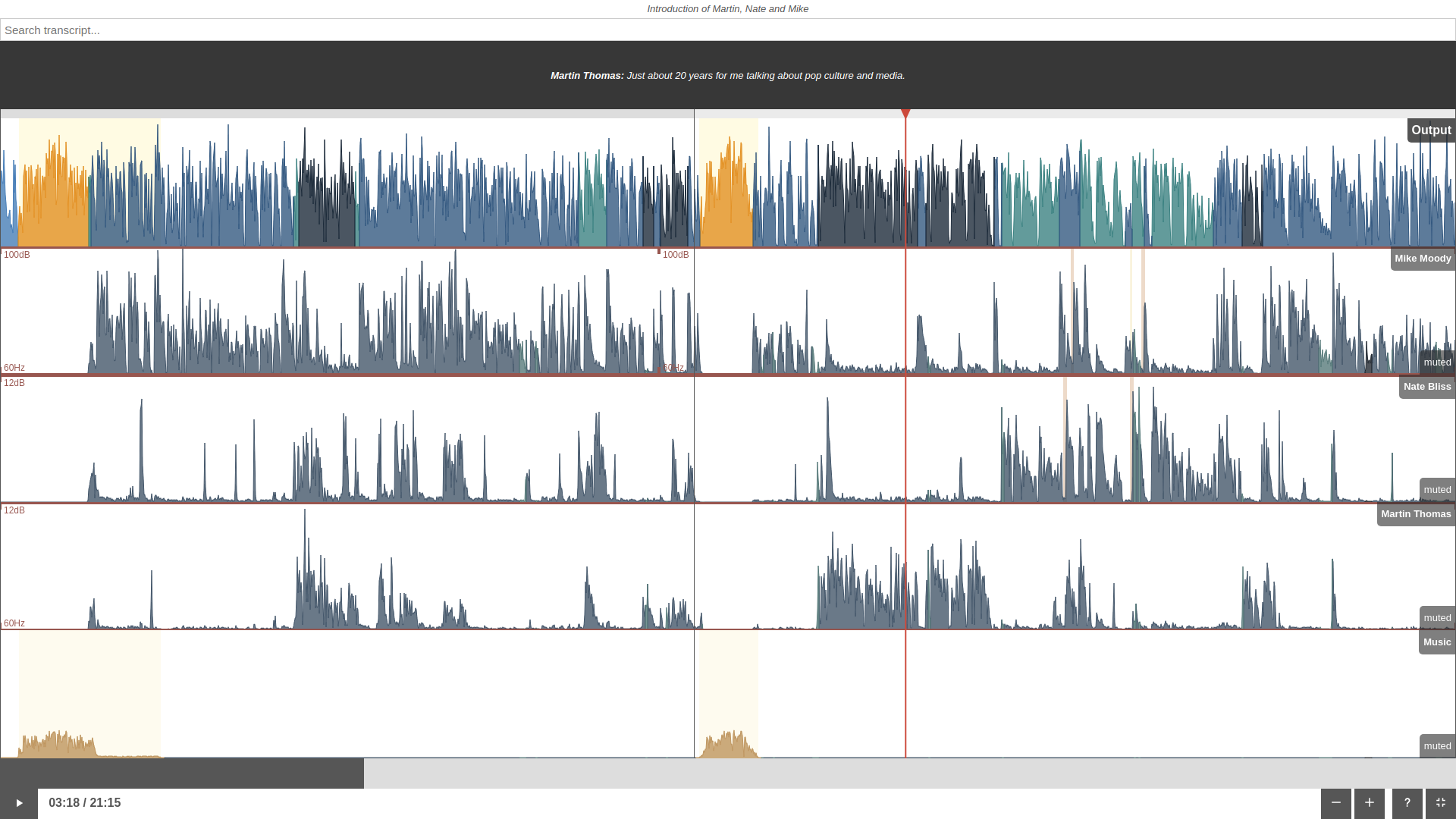This screenshot has width=1456, height=819.
Task: Click the Martin Thomas transcript caption
Action: (x=728, y=76)
